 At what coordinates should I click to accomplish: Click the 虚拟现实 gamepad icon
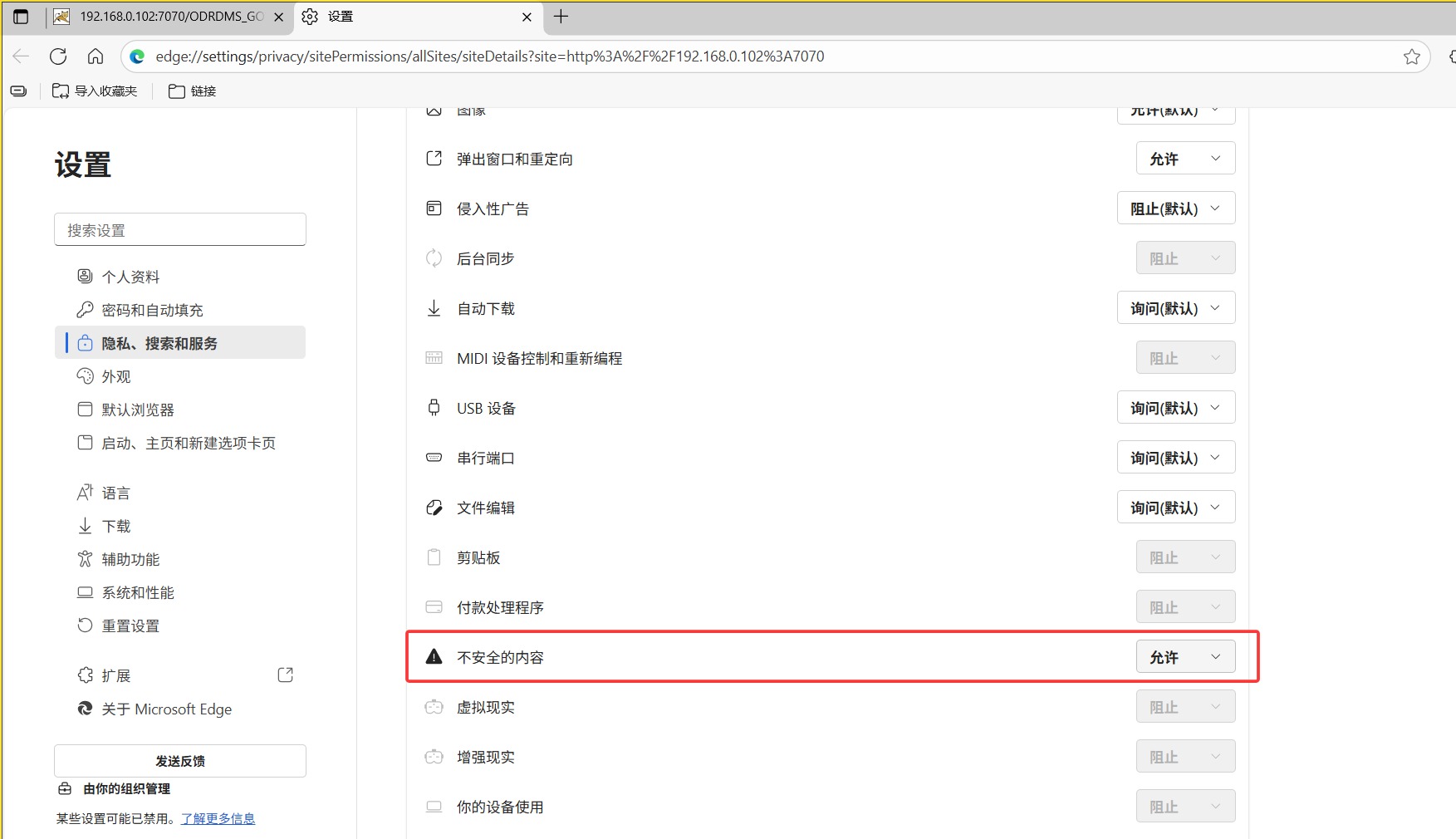(433, 706)
